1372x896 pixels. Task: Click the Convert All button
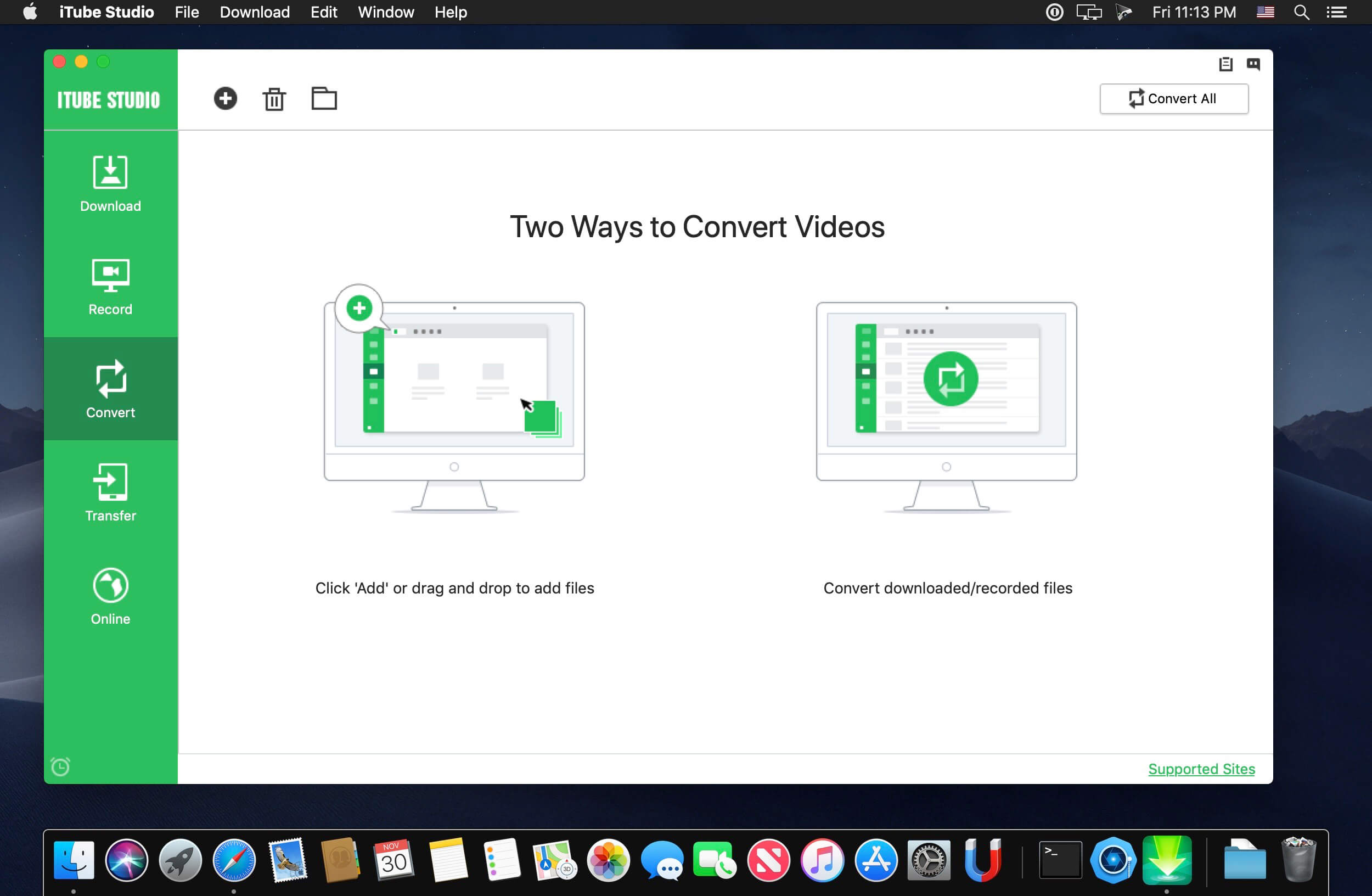pyautogui.click(x=1174, y=98)
